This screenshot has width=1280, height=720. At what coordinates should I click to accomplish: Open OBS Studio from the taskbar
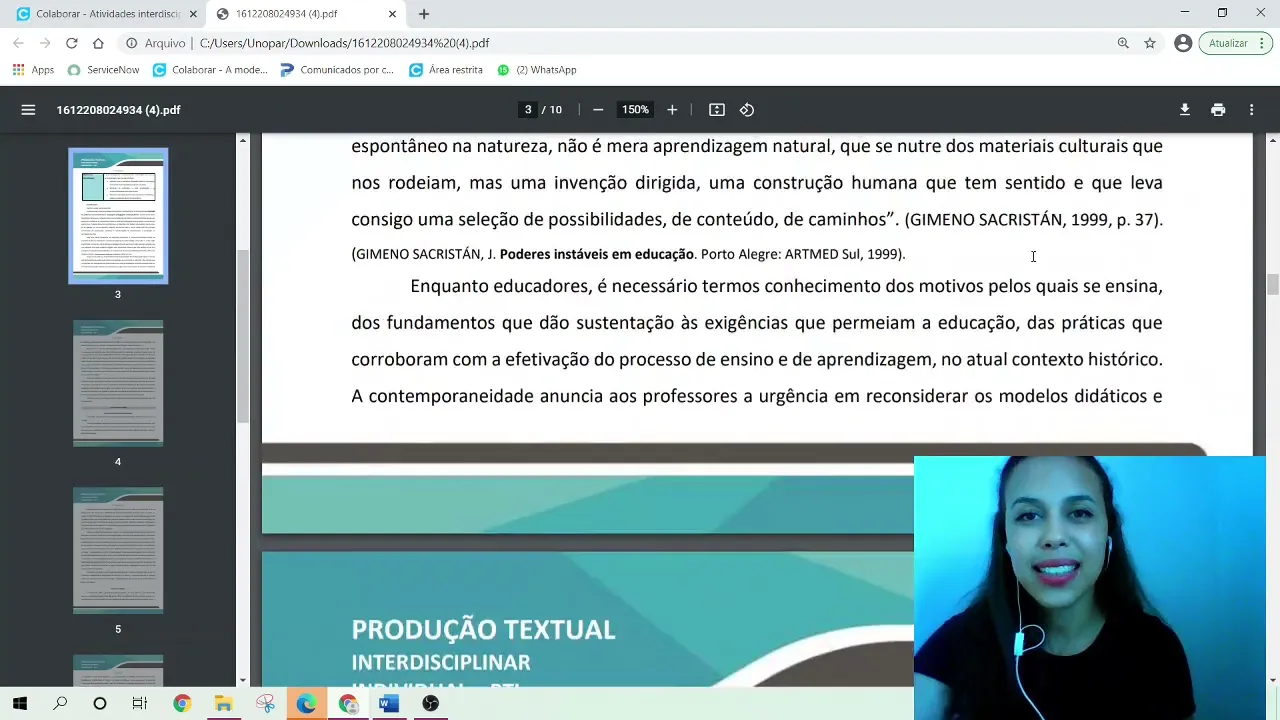coord(430,704)
